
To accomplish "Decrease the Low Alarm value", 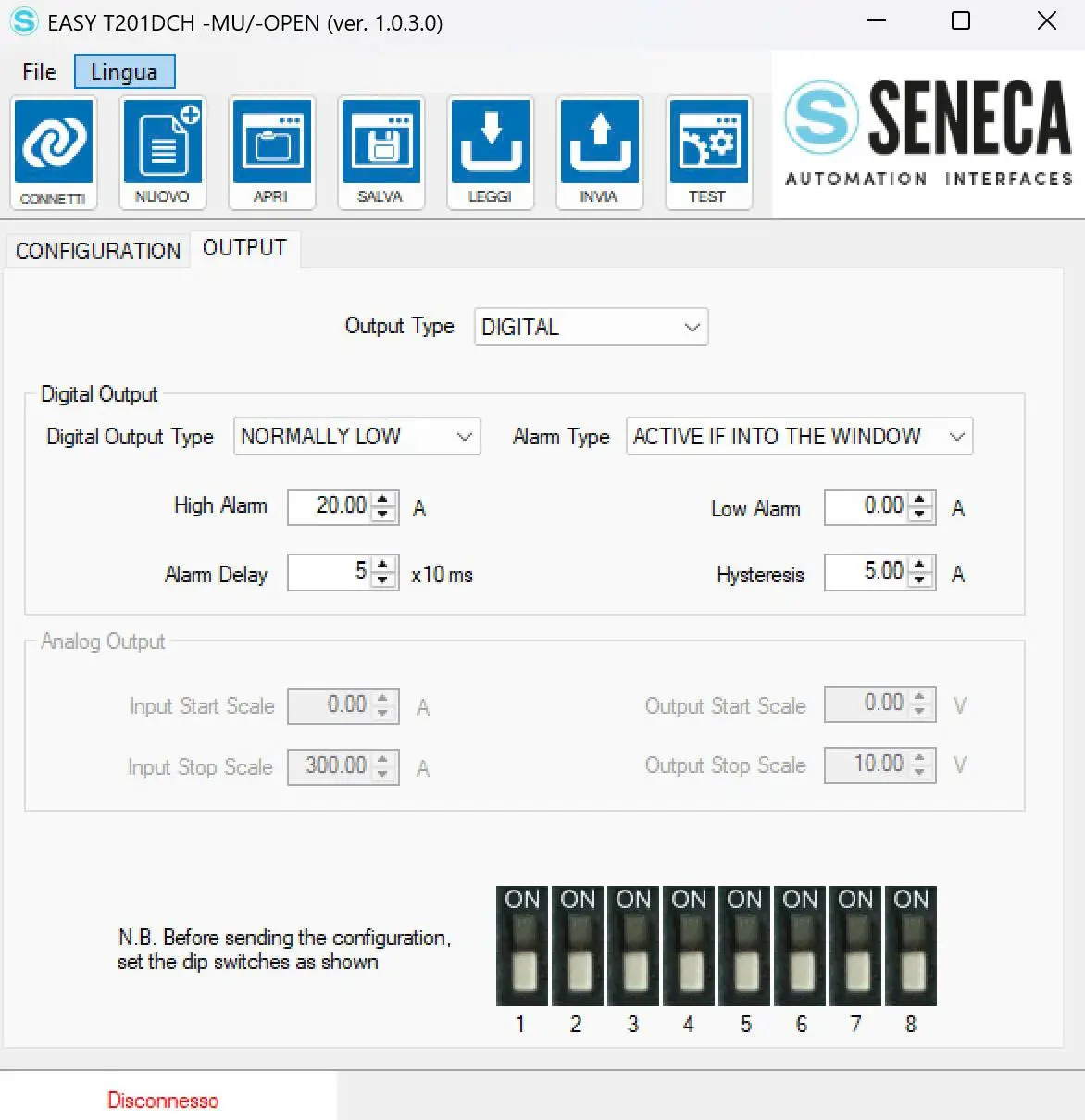I will point(919,515).
